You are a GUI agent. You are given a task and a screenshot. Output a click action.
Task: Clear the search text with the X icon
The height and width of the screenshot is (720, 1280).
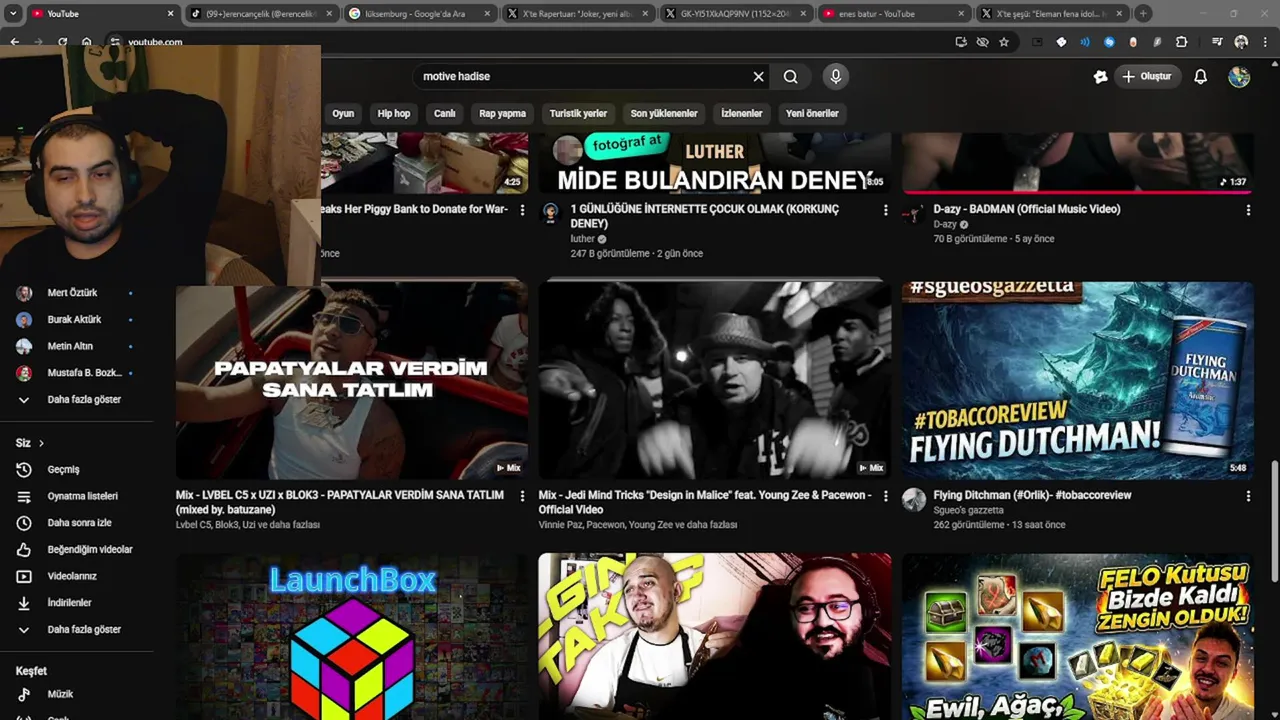(758, 76)
